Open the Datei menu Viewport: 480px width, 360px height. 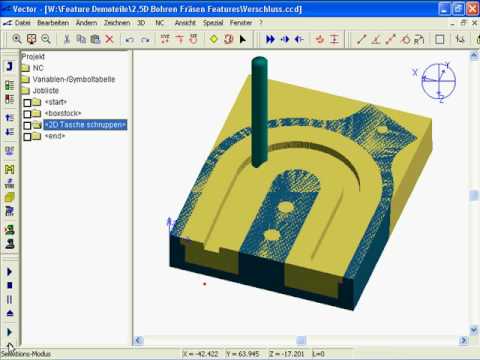click(23, 23)
